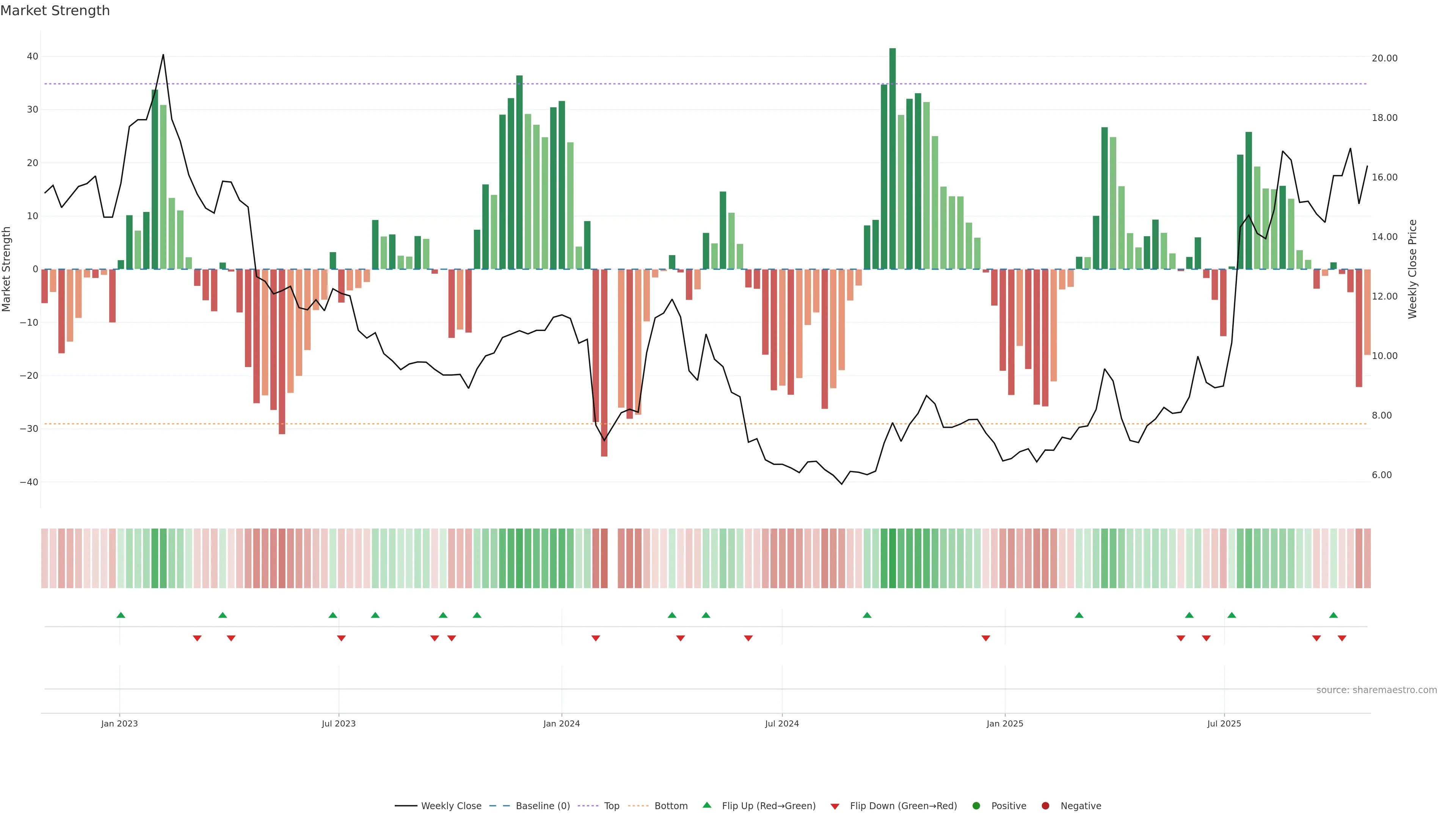
Task: Click red Flip Down triangle legend icon
Action: [835, 806]
